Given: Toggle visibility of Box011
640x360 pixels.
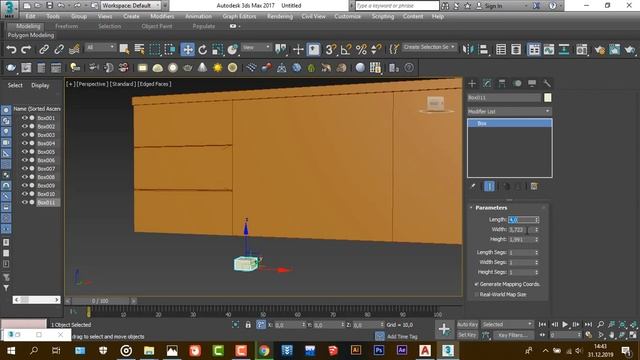Looking at the screenshot, I should 24,202.
